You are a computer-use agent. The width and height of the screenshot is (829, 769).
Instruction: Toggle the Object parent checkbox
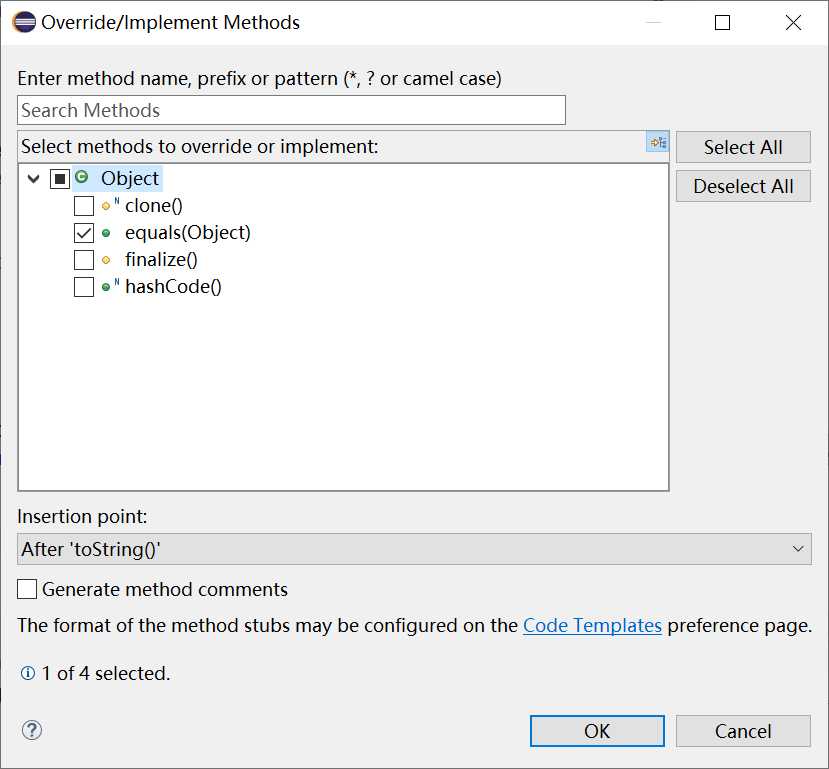point(60,179)
